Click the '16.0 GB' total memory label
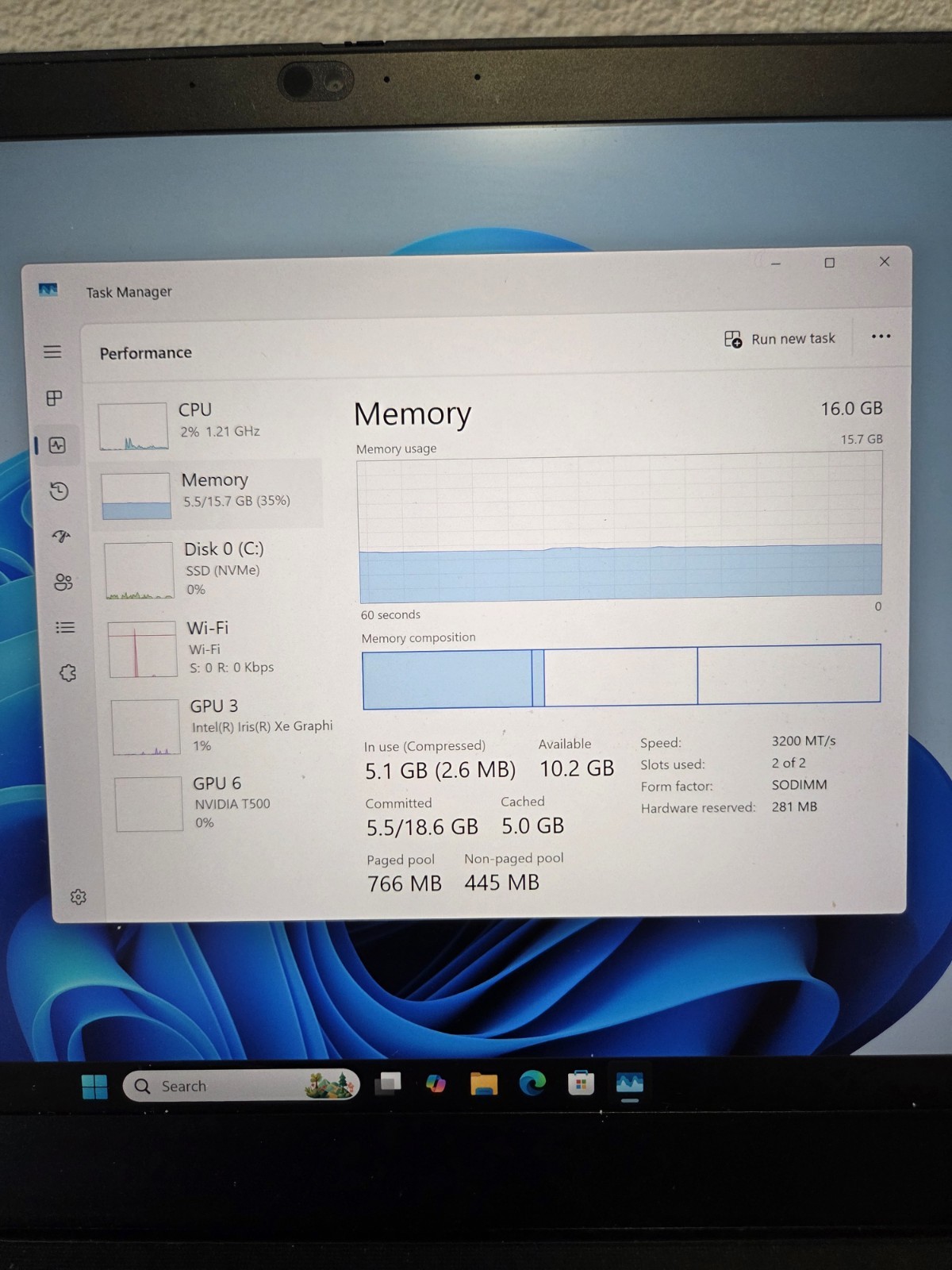 (x=851, y=408)
